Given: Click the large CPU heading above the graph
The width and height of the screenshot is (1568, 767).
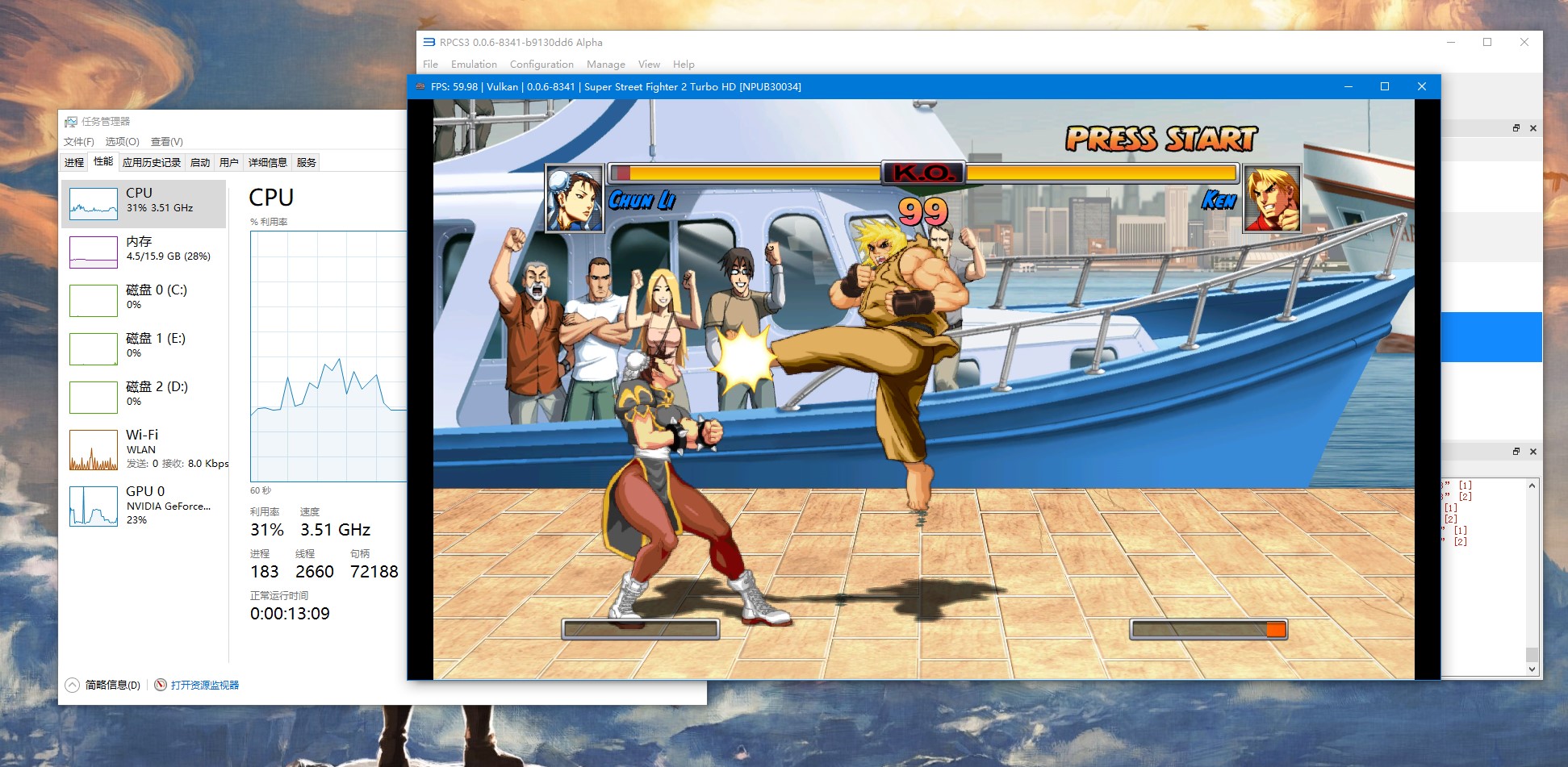Looking at the screenshot, I should [x=271, y=198].
